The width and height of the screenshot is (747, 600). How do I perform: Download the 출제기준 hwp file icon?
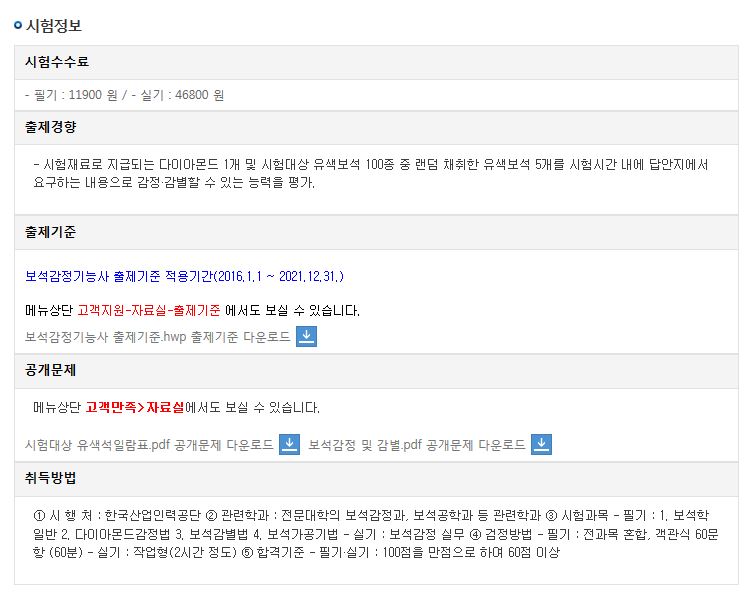coord(306,336)
